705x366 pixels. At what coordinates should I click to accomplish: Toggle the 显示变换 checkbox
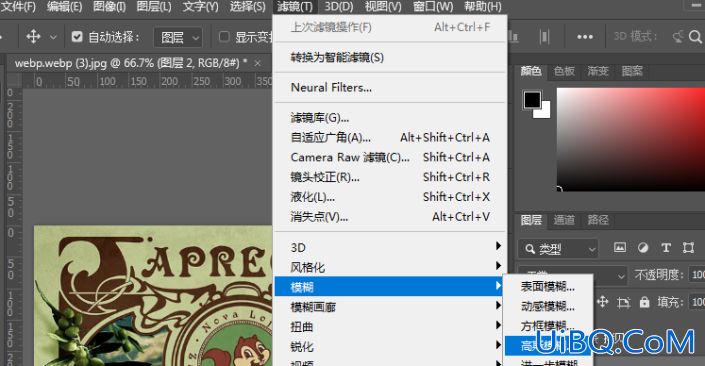[x=224, y=36]
